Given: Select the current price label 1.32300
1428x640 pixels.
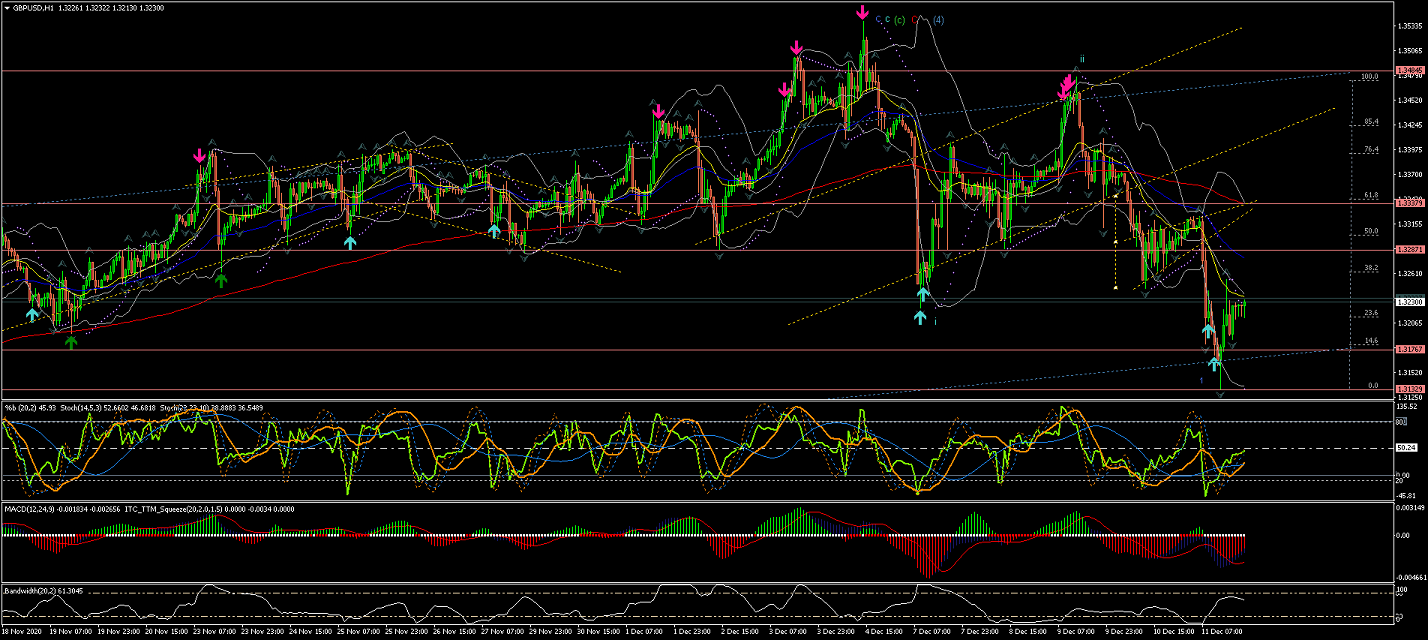Looking at the screenshot, I should [x=1407, y=301].
